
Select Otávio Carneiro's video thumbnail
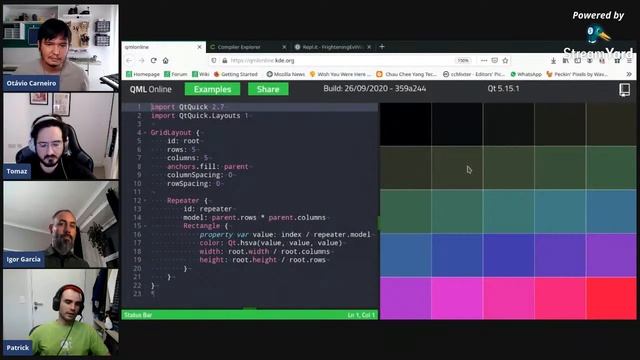click(x=61, y=47)
